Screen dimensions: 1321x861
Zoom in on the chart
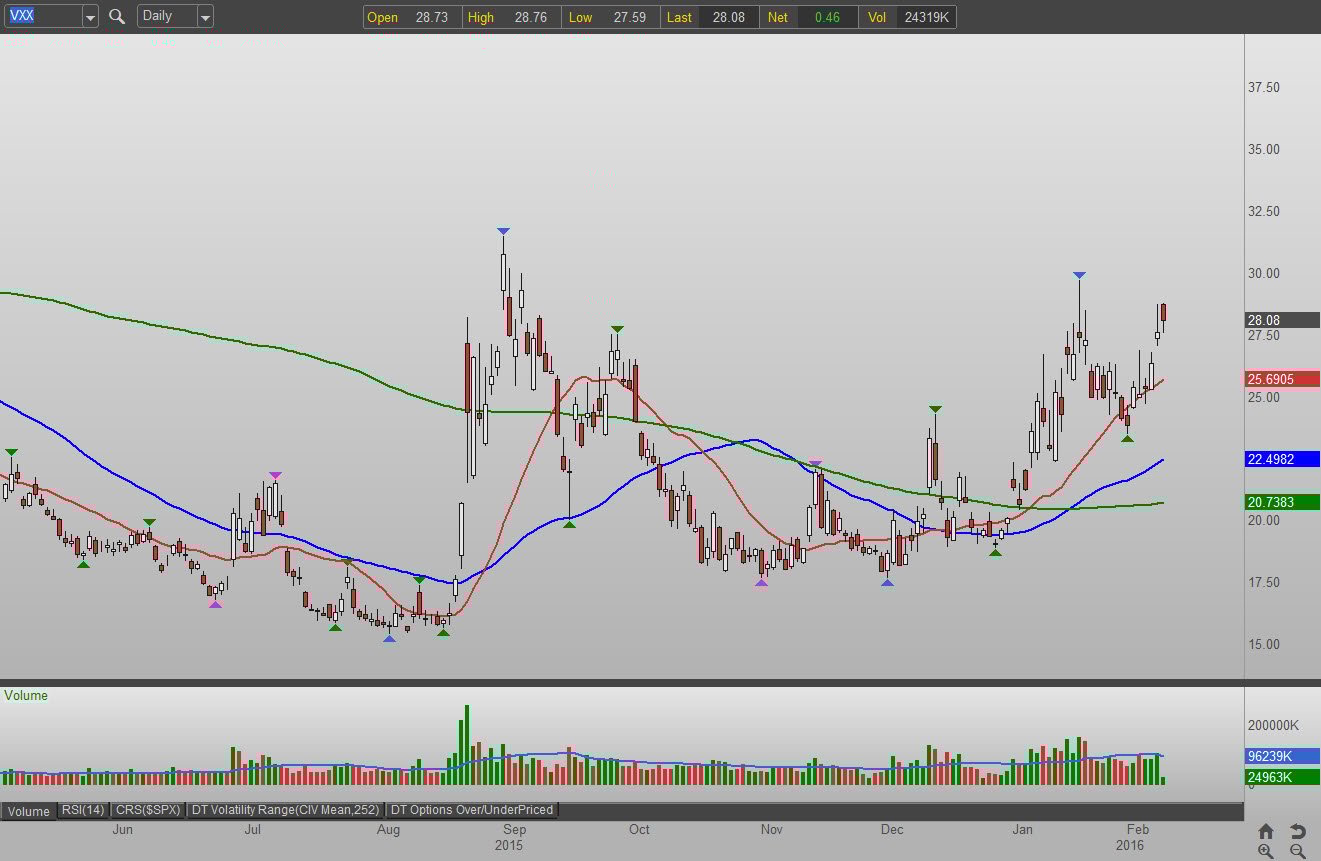point(1266,851)
